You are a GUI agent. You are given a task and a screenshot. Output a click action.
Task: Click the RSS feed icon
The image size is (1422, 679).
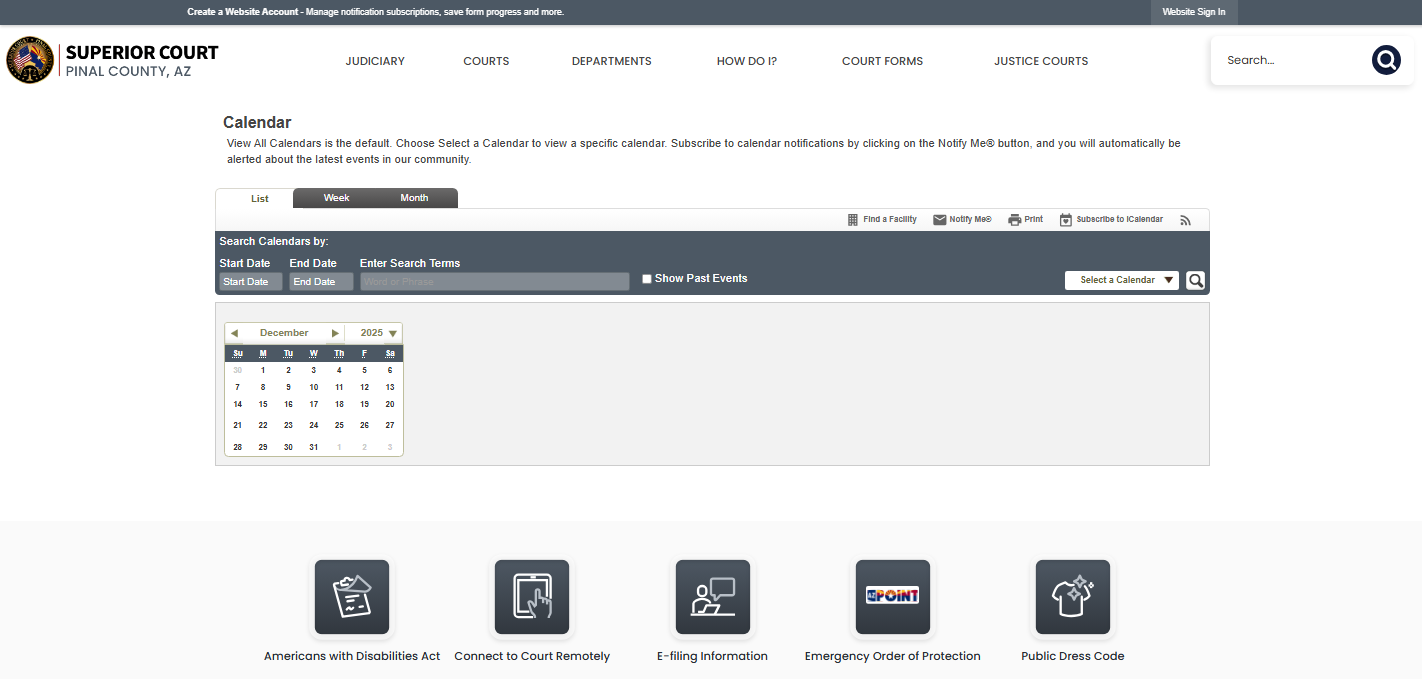pos(1185,220)
